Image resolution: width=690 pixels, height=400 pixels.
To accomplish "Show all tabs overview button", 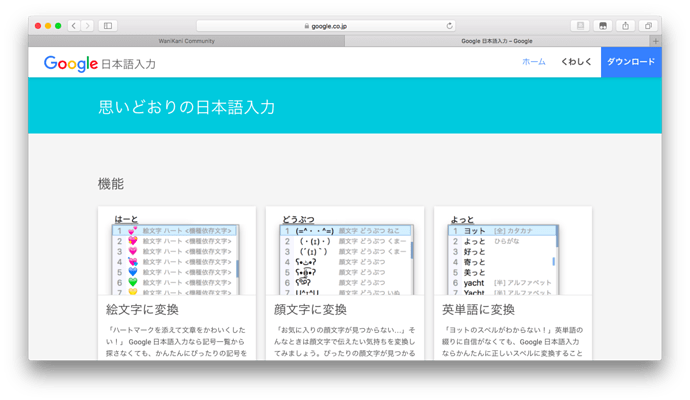I will click(648, 26).
